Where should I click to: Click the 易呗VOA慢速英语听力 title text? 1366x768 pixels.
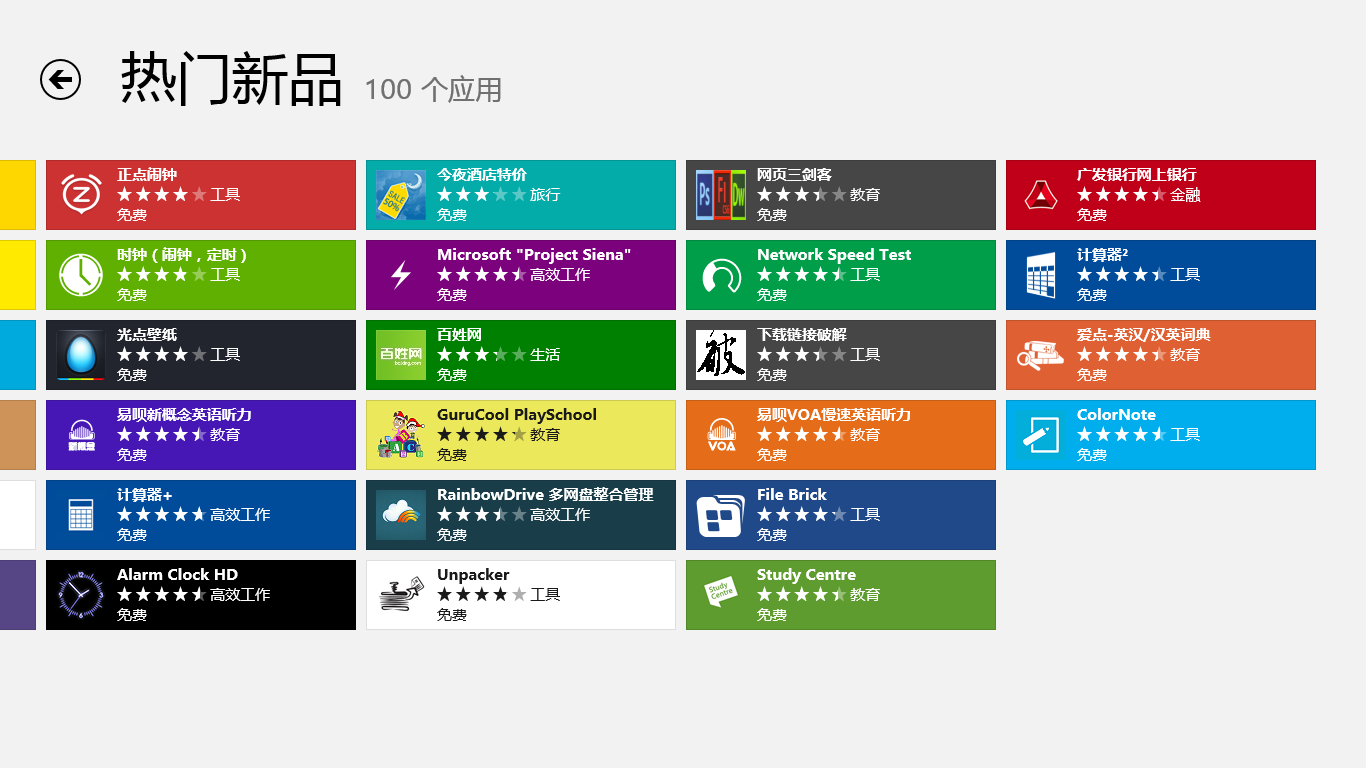click(834, 415)
